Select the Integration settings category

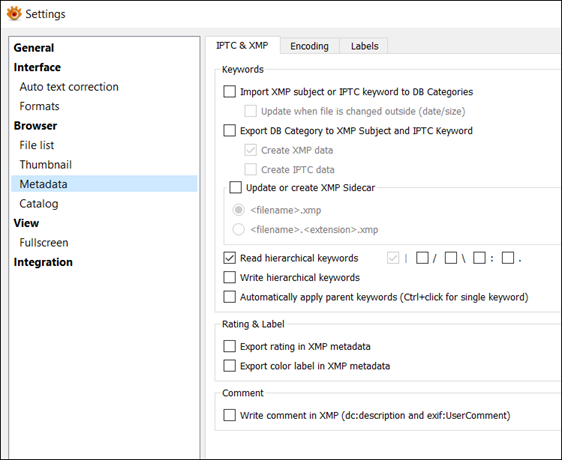tap(43, 262)
